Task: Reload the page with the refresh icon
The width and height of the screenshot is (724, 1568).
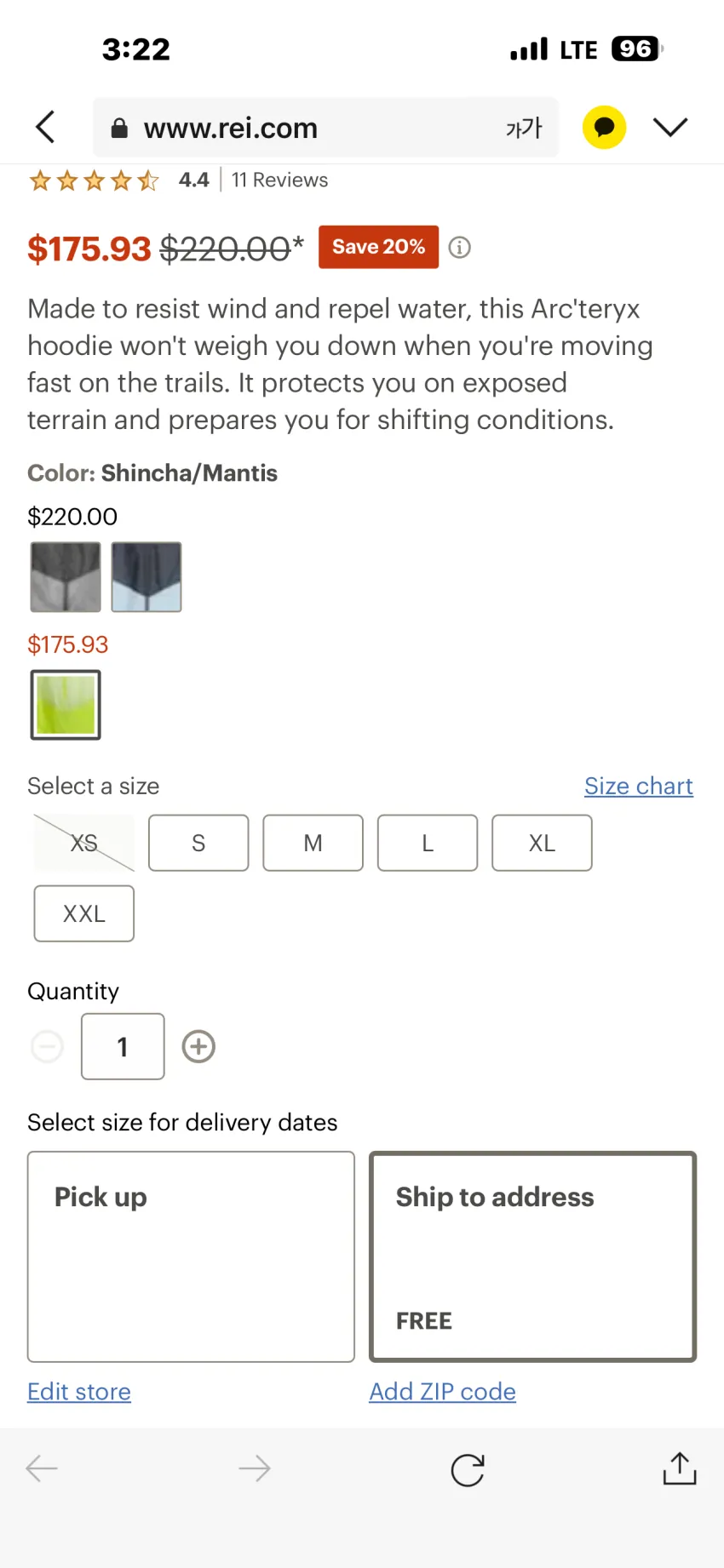Action: tap(468, 1469)
